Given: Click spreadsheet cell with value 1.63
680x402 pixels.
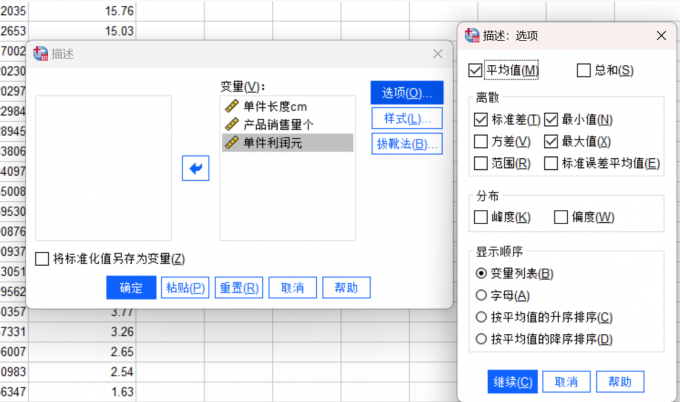Looking at the screenshot, I should (x=82, y=392).
